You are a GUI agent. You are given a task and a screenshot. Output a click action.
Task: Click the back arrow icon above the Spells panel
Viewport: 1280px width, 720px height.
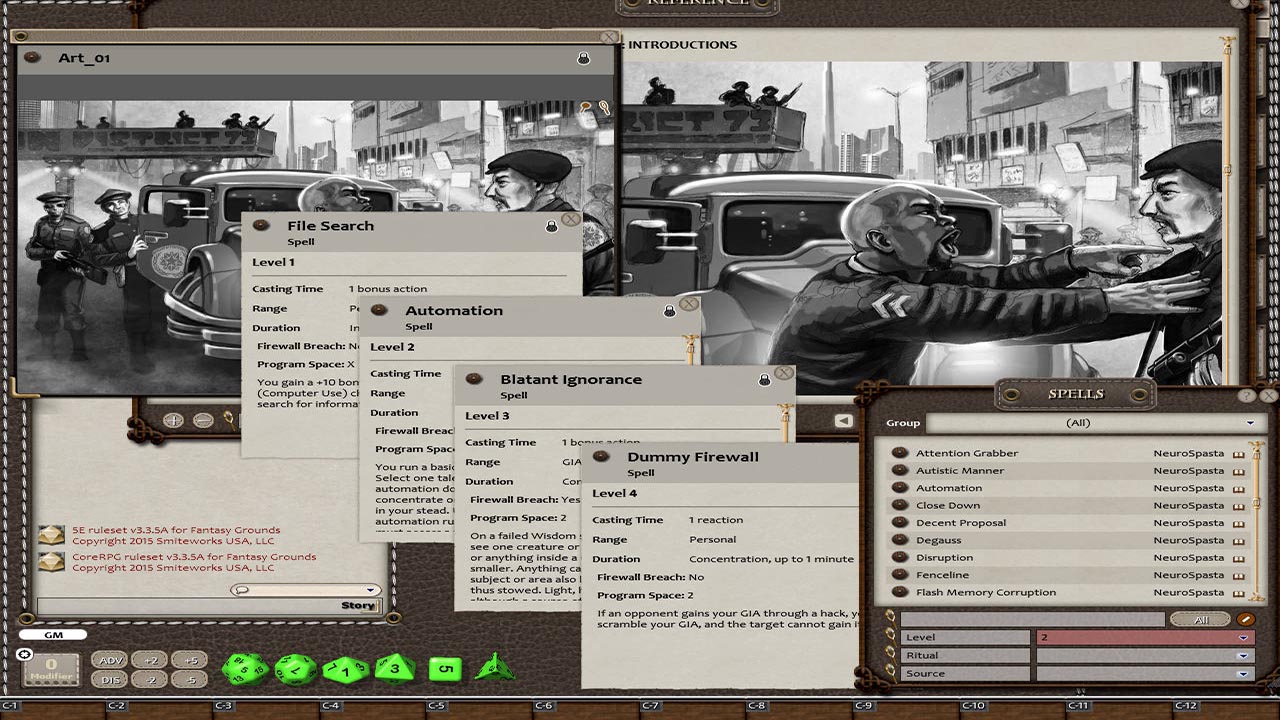point(843,420)
